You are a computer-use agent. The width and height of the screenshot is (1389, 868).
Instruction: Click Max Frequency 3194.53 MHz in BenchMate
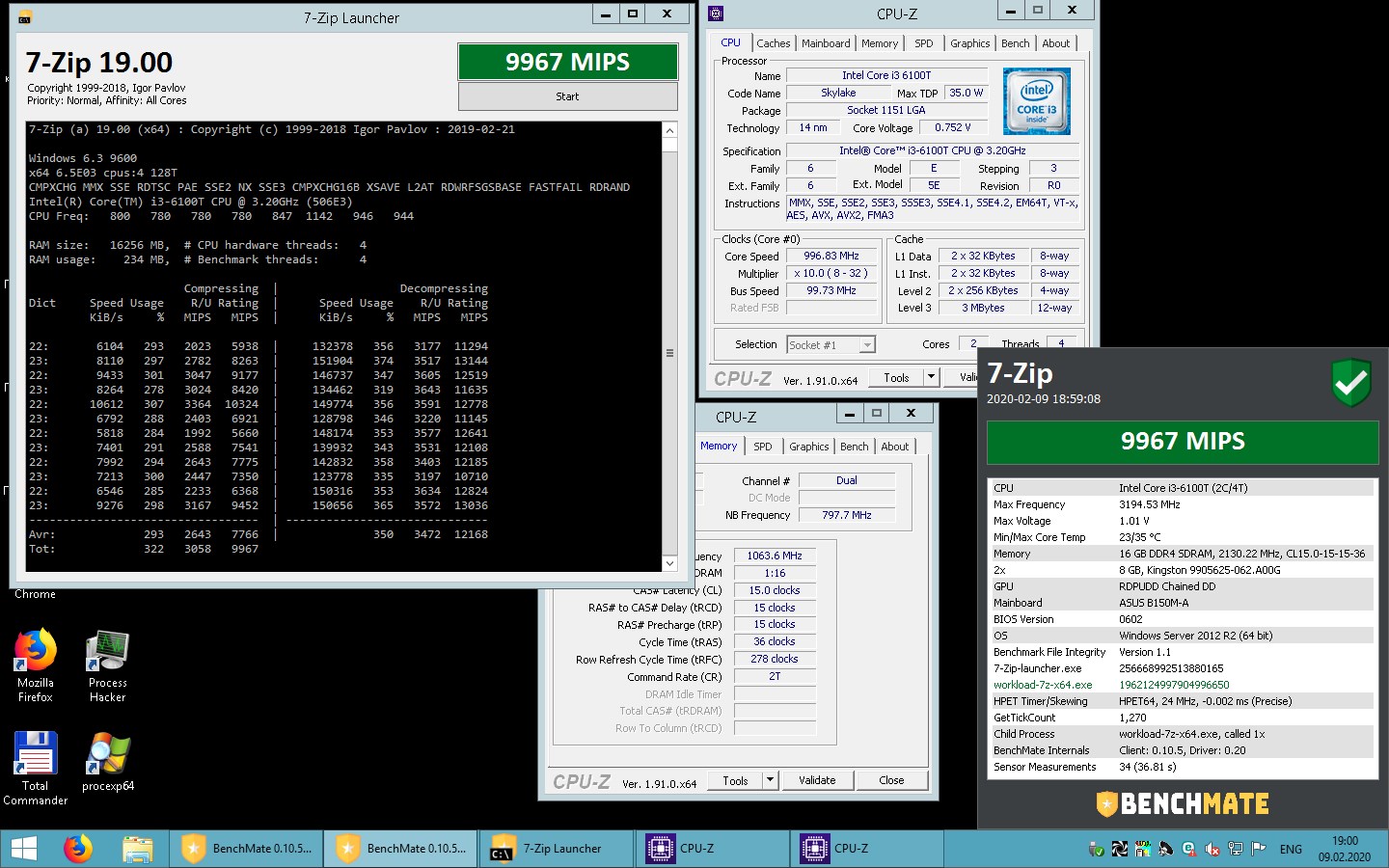[1183, 504]
